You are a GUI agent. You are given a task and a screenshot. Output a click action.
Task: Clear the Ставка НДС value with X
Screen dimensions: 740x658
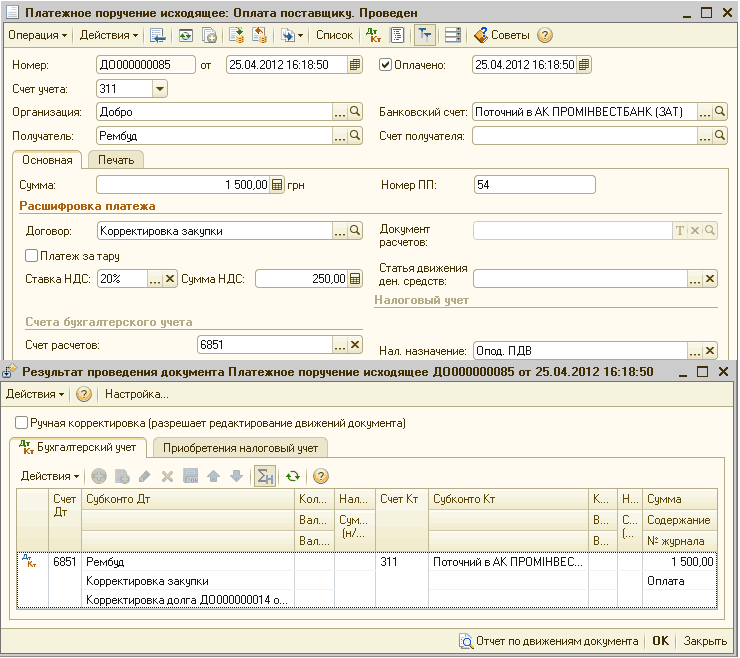point(170,279)
